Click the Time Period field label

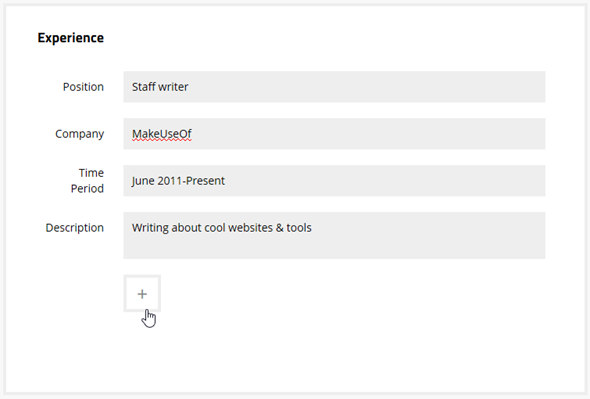(87, 181)
